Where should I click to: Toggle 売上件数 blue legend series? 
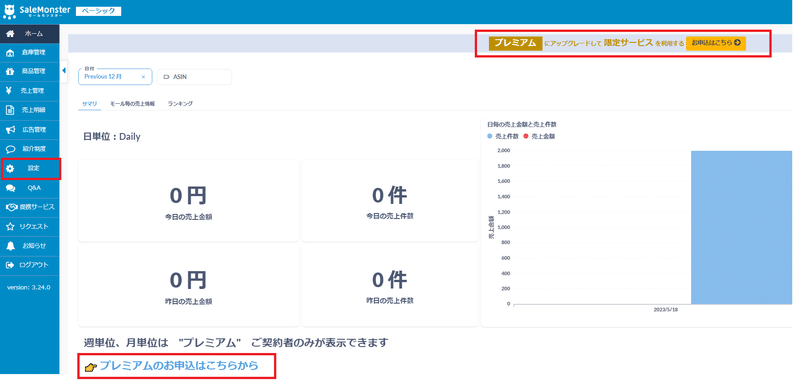[x=503, y=137]
